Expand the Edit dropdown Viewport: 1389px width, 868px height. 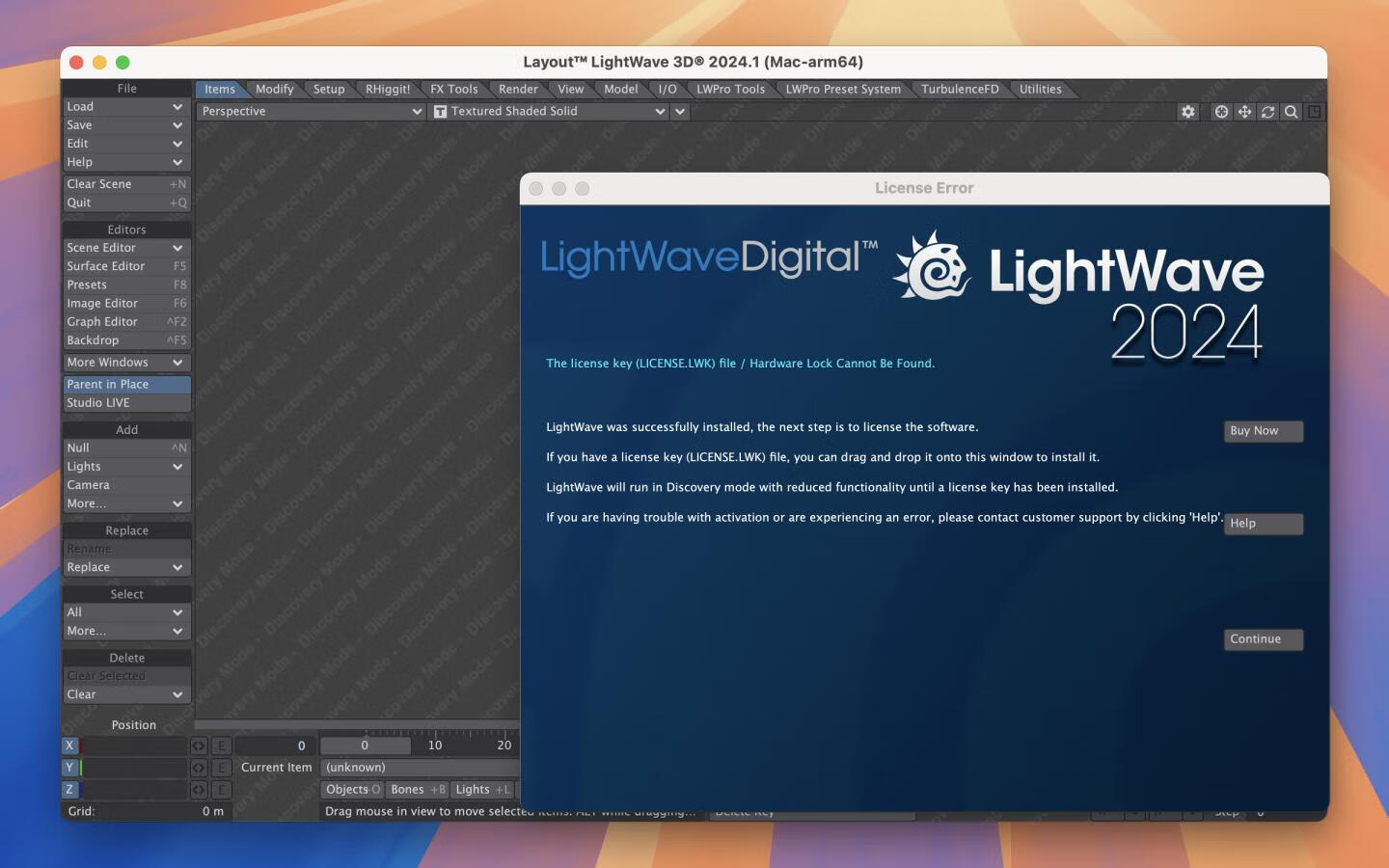(126, 144)
